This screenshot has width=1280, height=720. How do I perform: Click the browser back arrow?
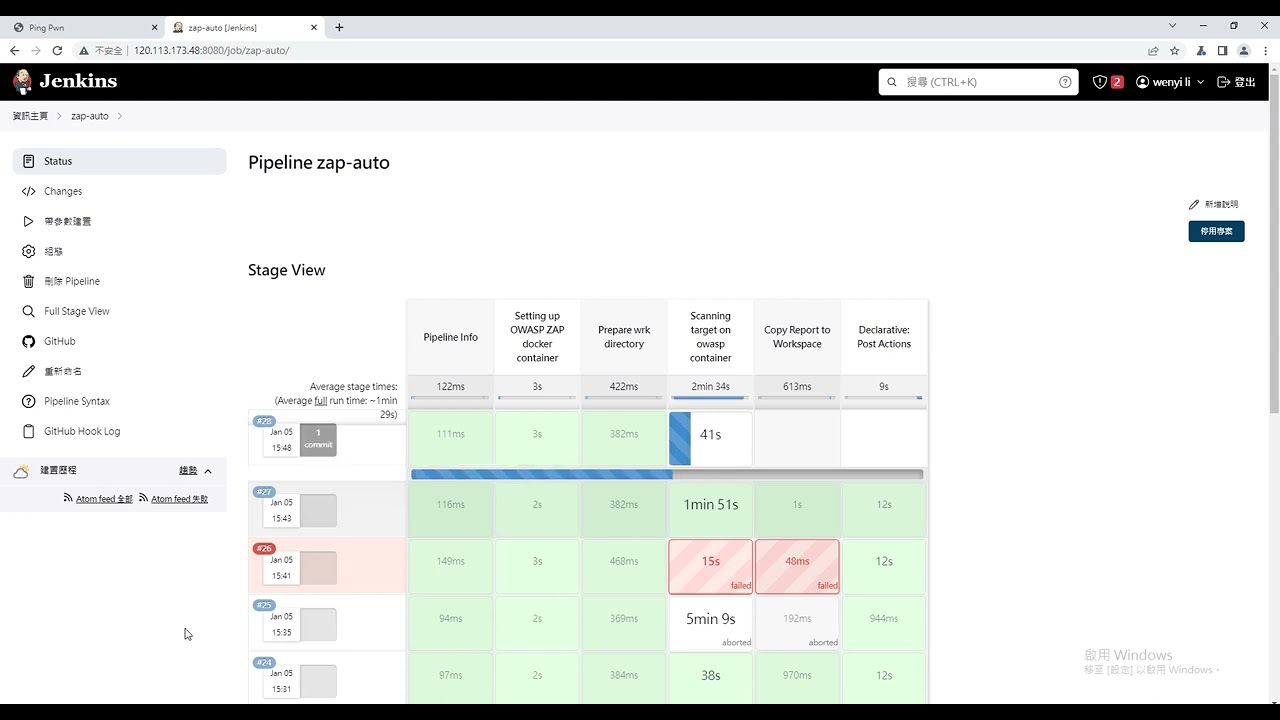(14, 50)
